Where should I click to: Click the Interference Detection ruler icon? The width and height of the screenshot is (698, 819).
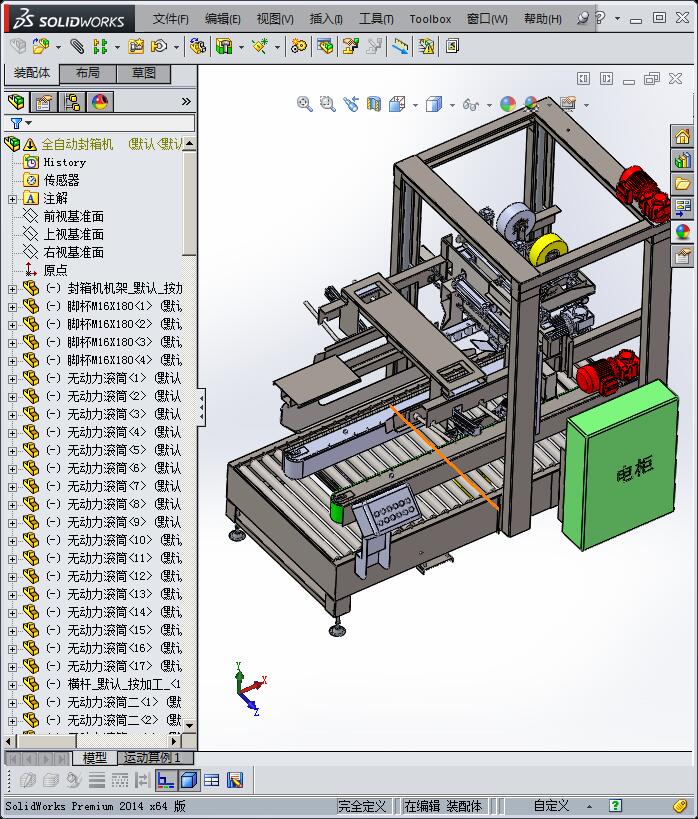(x=400, y=46)
